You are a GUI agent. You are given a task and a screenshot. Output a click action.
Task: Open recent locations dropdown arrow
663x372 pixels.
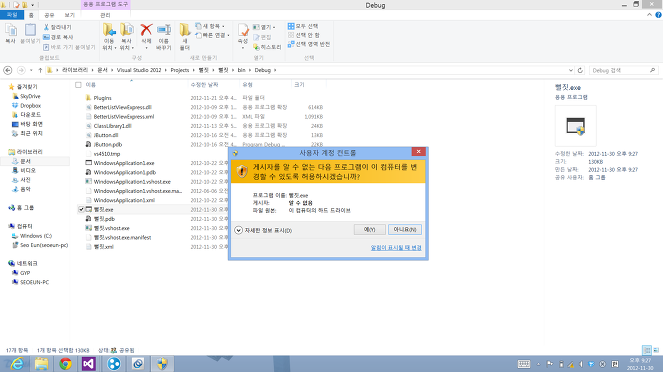pyautogui.click(x=31, y=70)
